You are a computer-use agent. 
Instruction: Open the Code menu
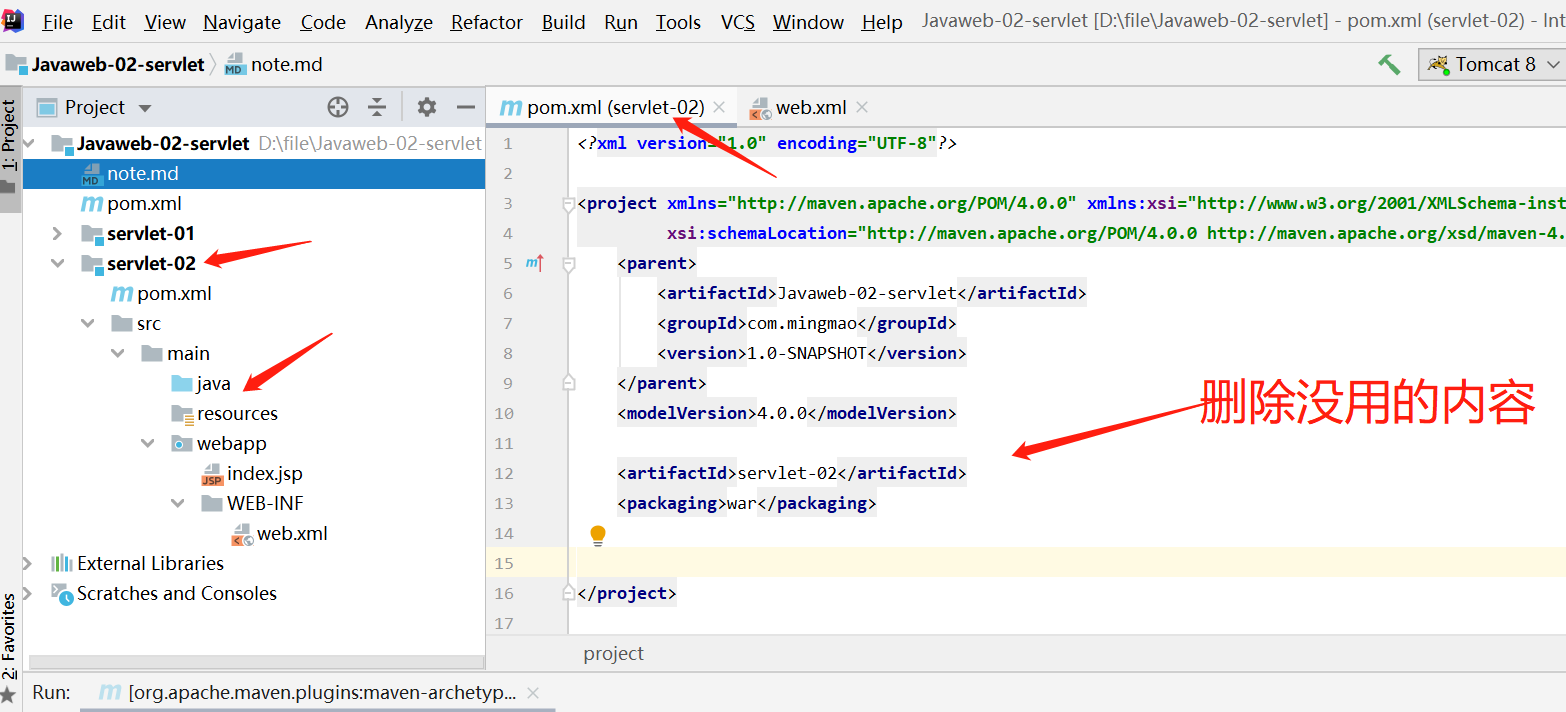(x=323, y=22)
